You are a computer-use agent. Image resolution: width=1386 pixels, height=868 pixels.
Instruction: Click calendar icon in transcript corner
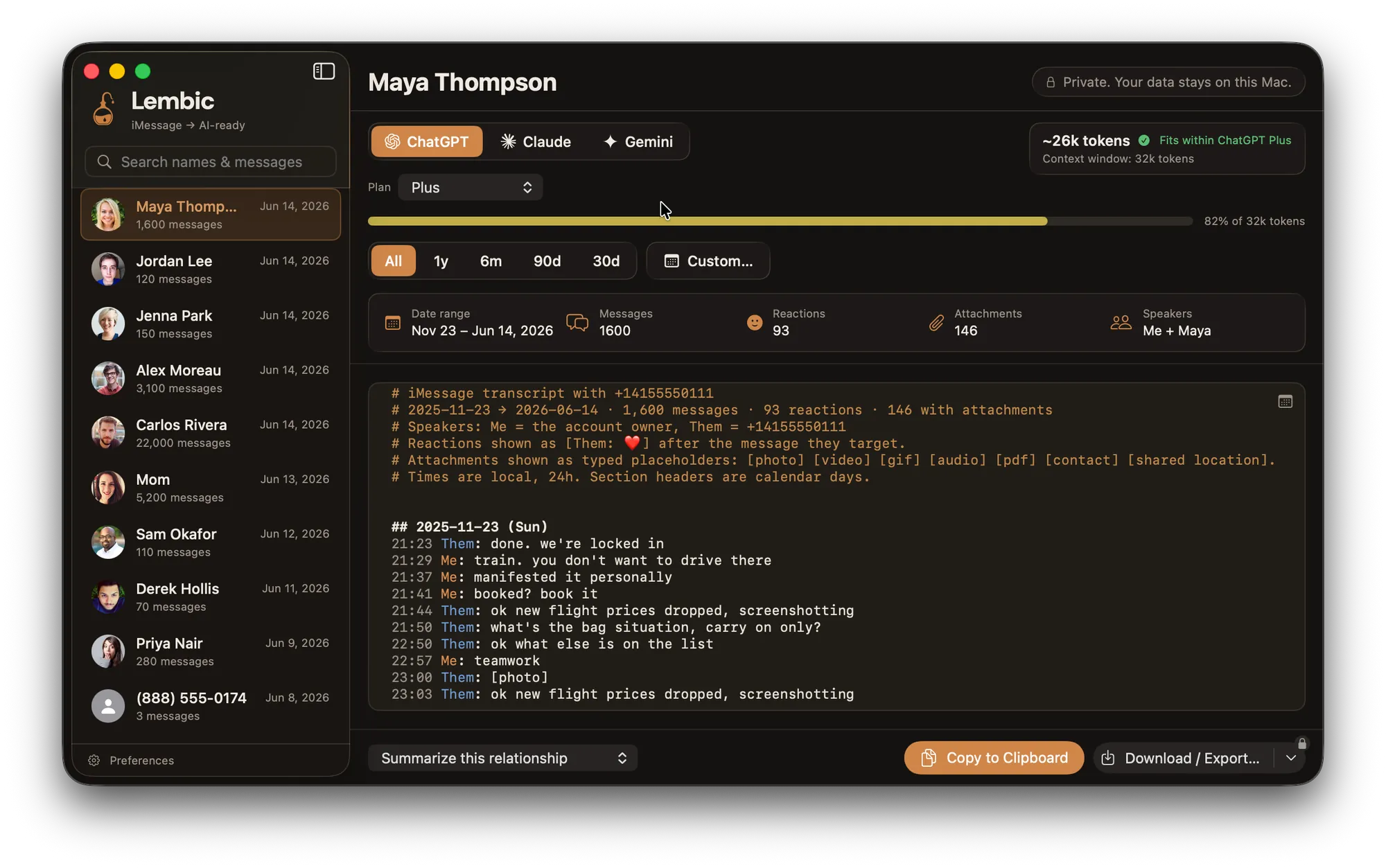[1286, 401]
